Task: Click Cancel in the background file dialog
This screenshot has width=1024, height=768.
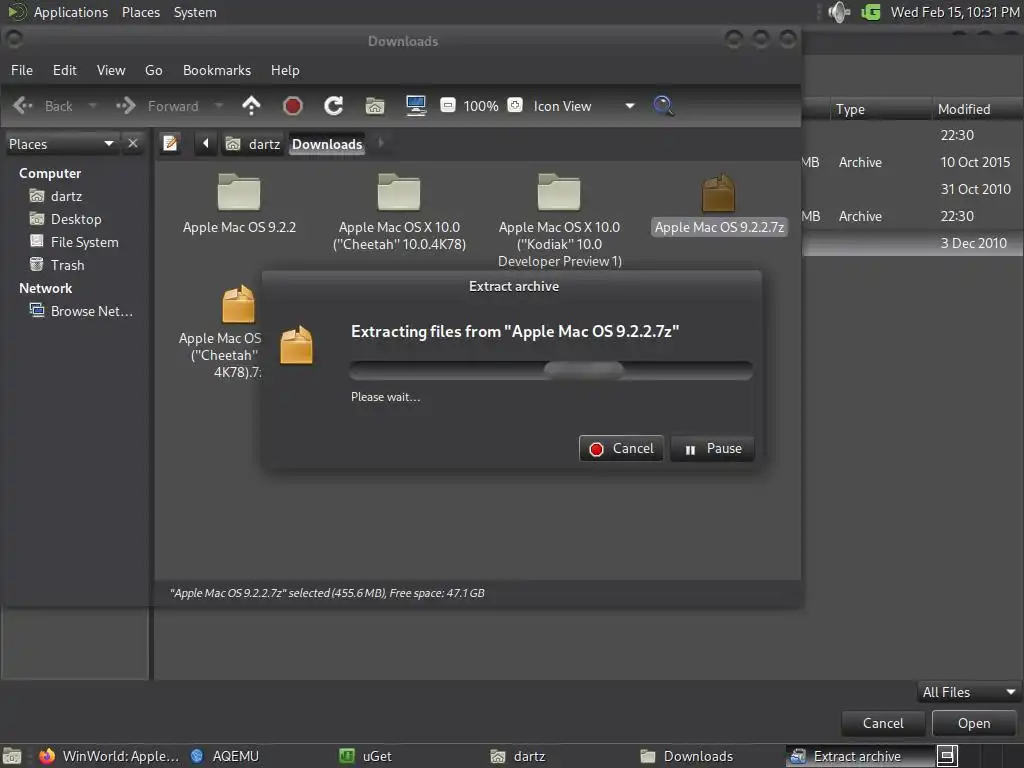Action: 883,723
